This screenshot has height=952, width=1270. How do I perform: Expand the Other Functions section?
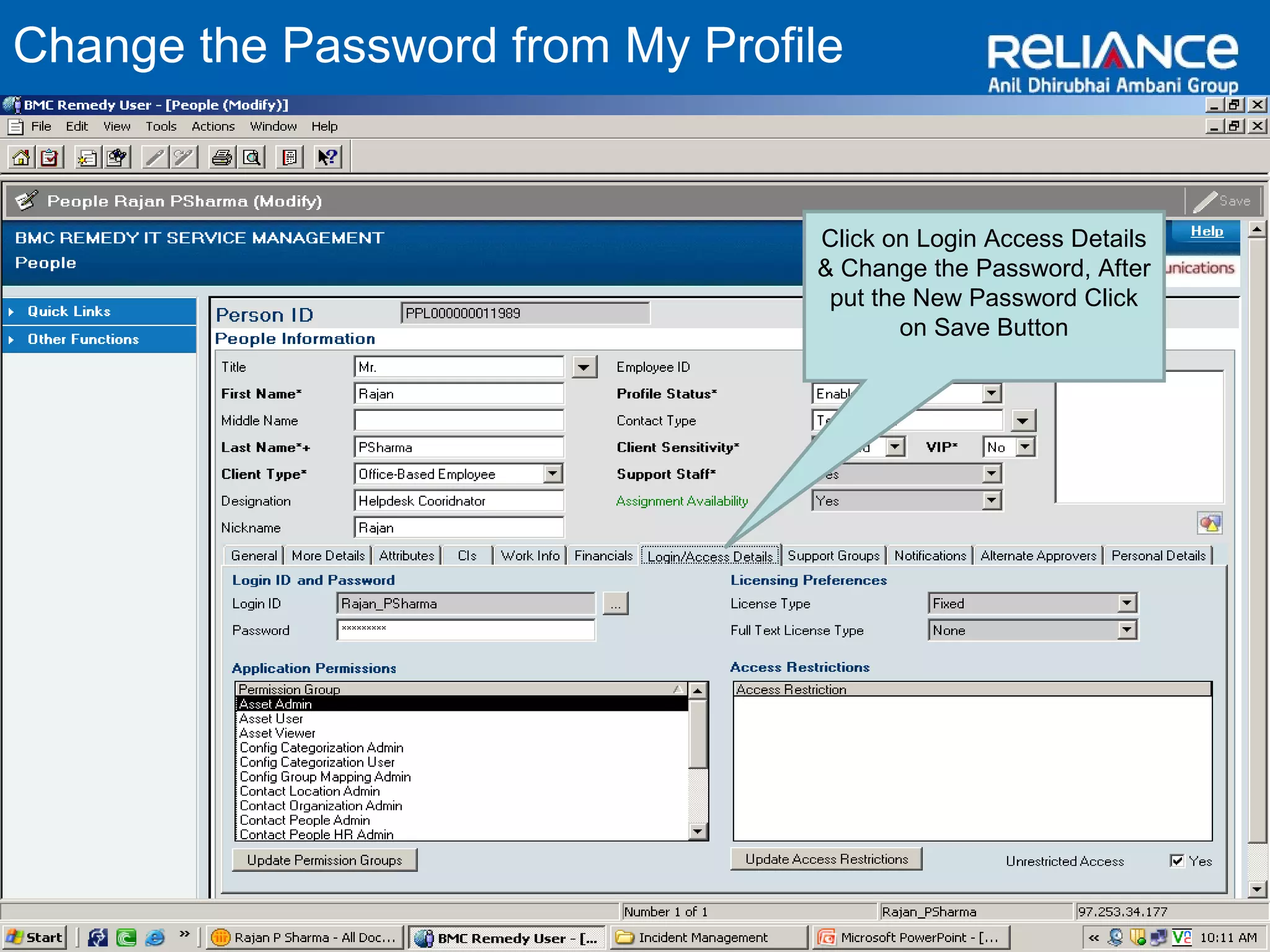pos(99,340)
